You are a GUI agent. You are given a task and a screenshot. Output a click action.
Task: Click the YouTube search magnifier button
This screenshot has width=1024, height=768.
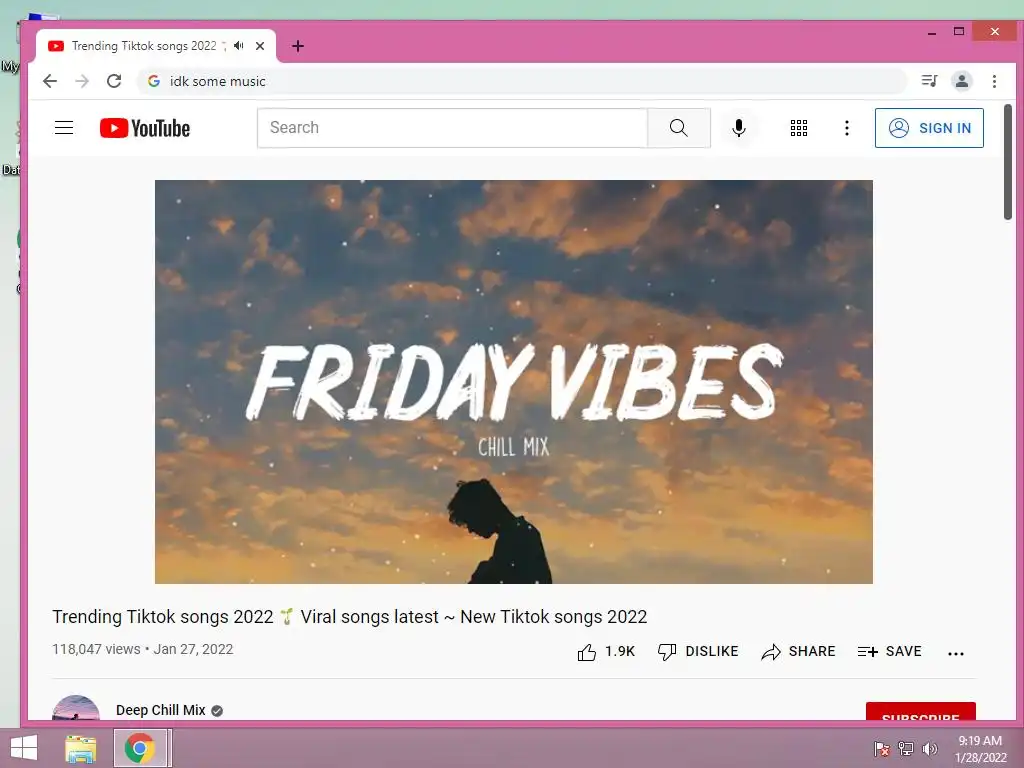click(x=679, y=128)
